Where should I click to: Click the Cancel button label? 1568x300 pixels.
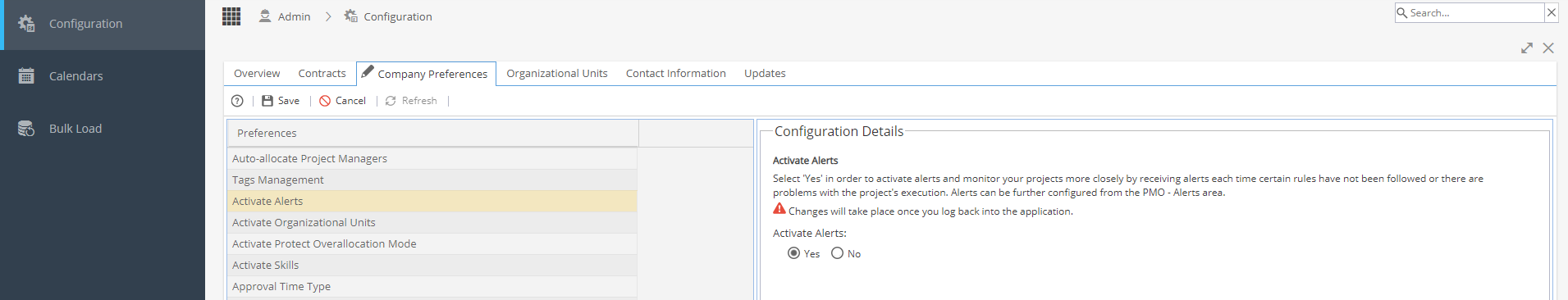pyautogui.click(x=350, y=101)
